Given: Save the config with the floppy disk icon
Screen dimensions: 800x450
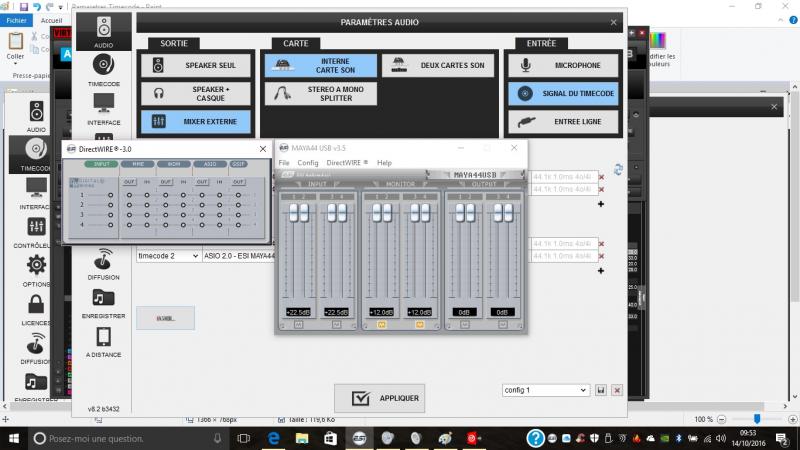Looking at the screenshot, I should 601,390.
